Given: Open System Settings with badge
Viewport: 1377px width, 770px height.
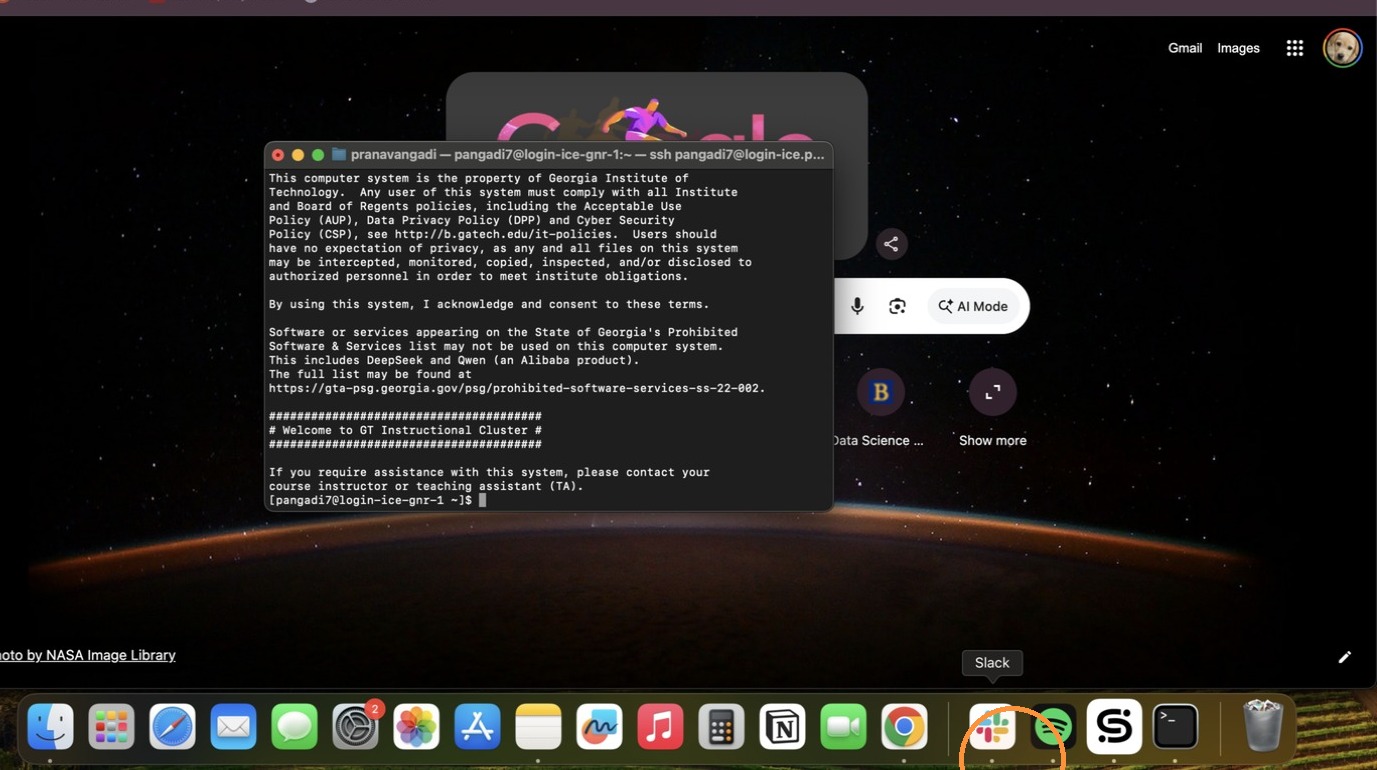Looking at the screenshot, I should pyautogui.click(x=356, y=727).
